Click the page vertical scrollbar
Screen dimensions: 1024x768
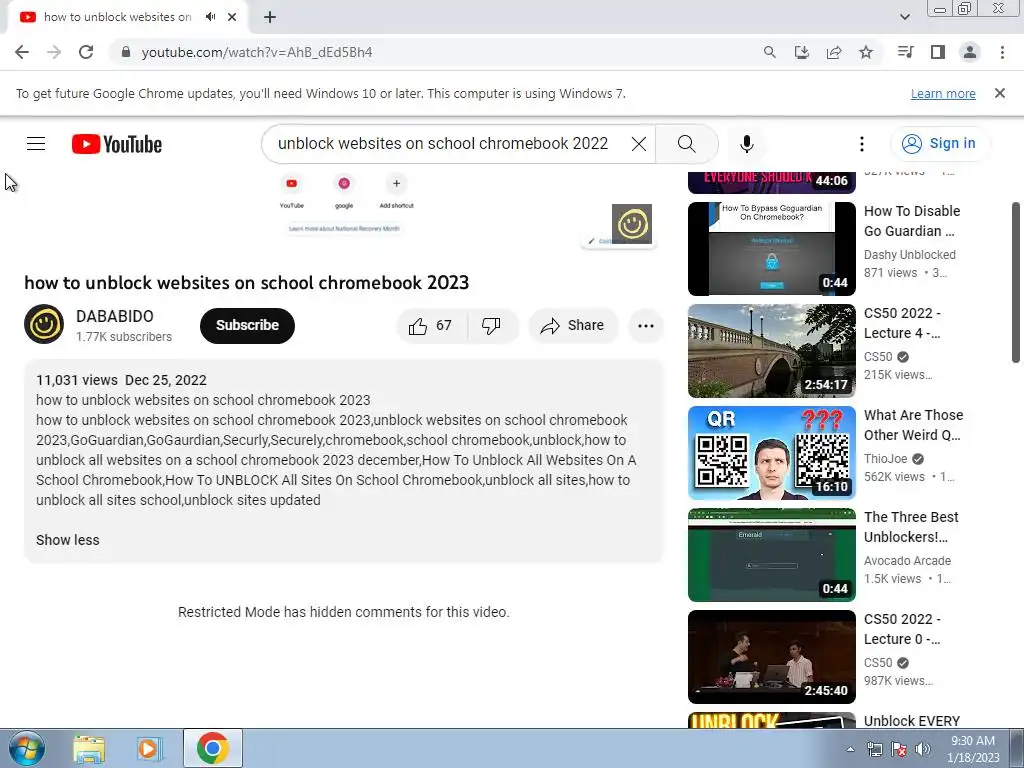tap(1016, 282)
